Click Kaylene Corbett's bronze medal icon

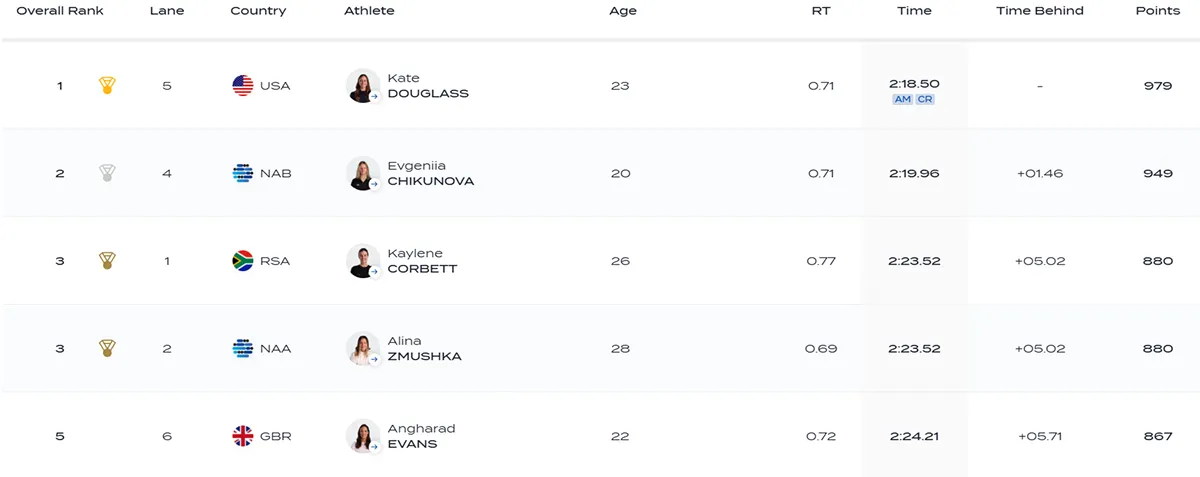[x=107, y=261]
